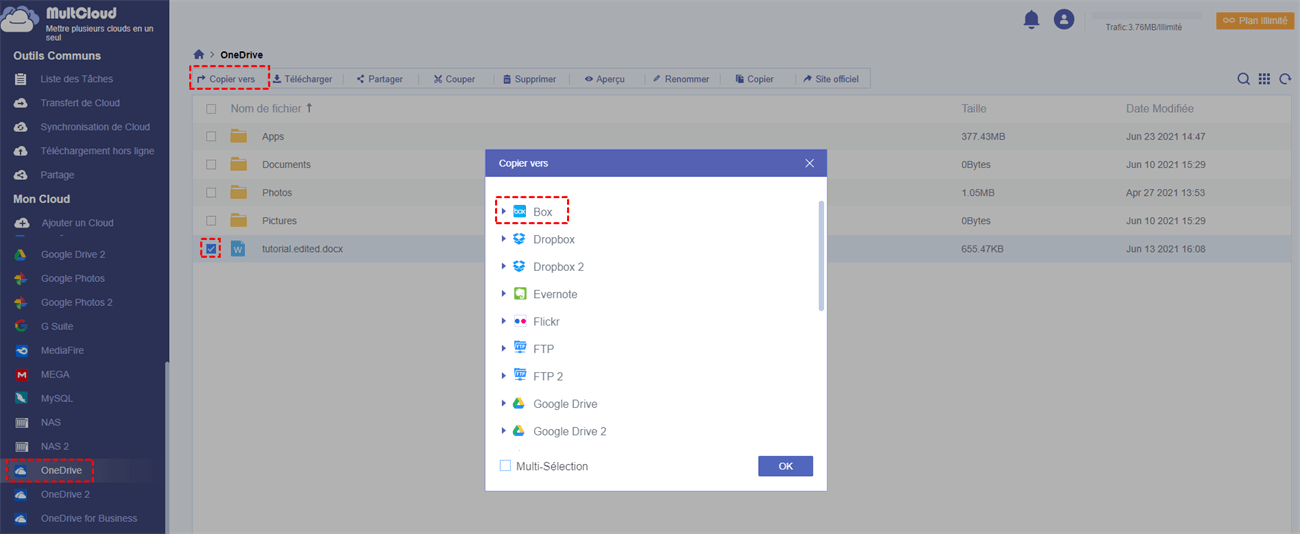Viewport: 1300px width, 534px height.
Task: Click Partager toolbar button
Action: coord(380,79)
